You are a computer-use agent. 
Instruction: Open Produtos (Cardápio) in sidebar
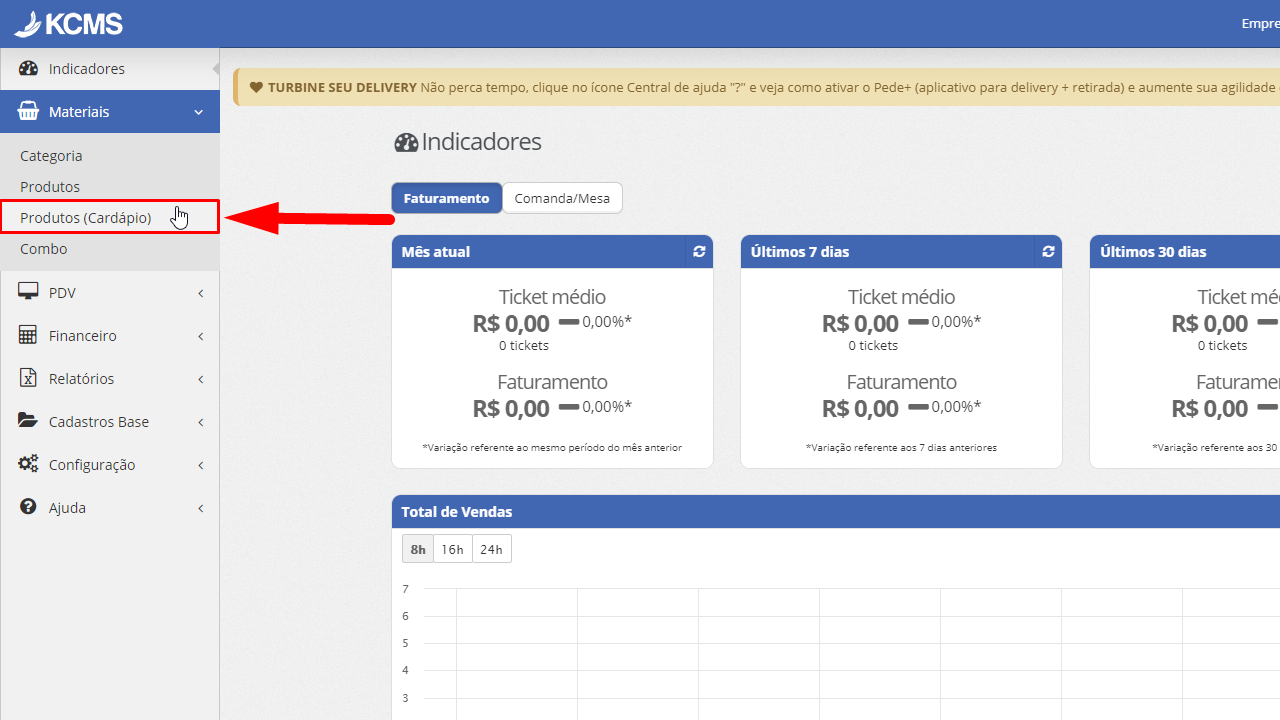click(86, 218)
